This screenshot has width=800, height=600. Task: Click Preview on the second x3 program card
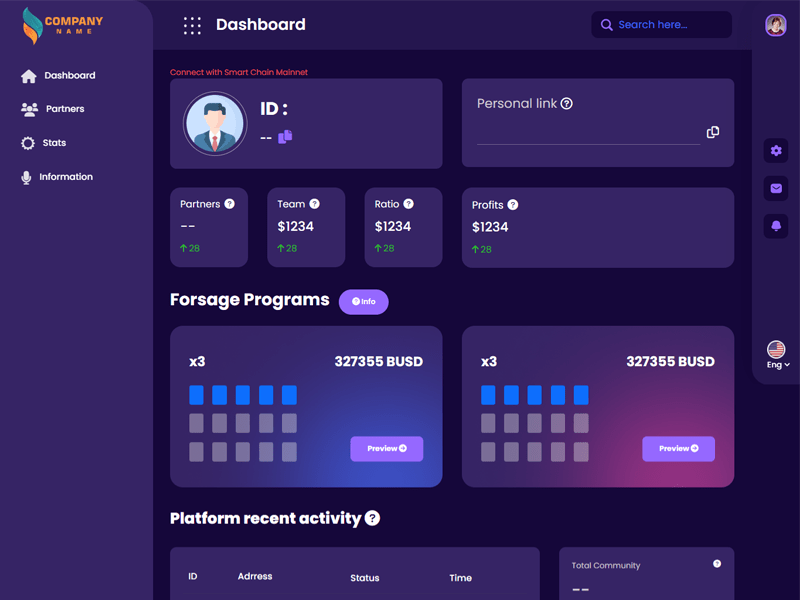tap(678, 449)
